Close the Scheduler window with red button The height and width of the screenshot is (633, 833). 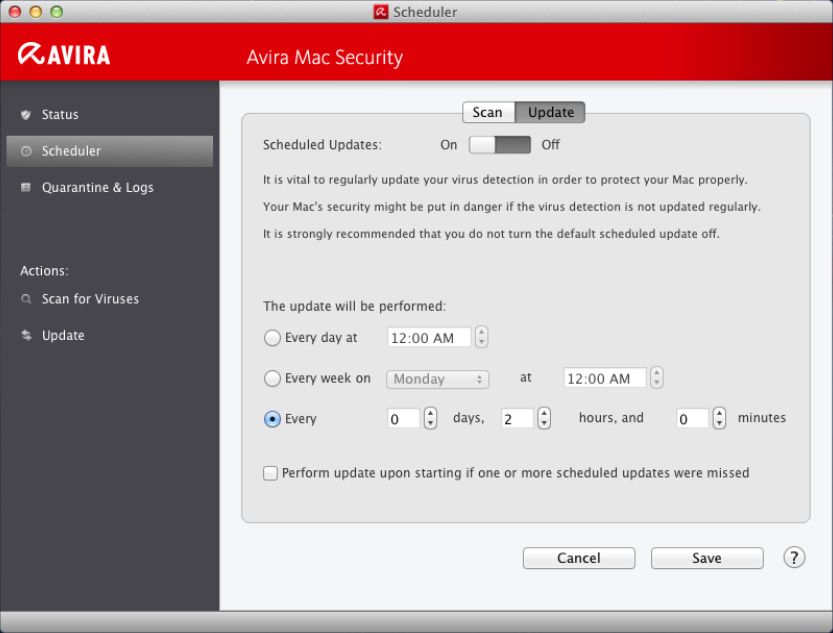pyautogui.click(x=15, y=12)
